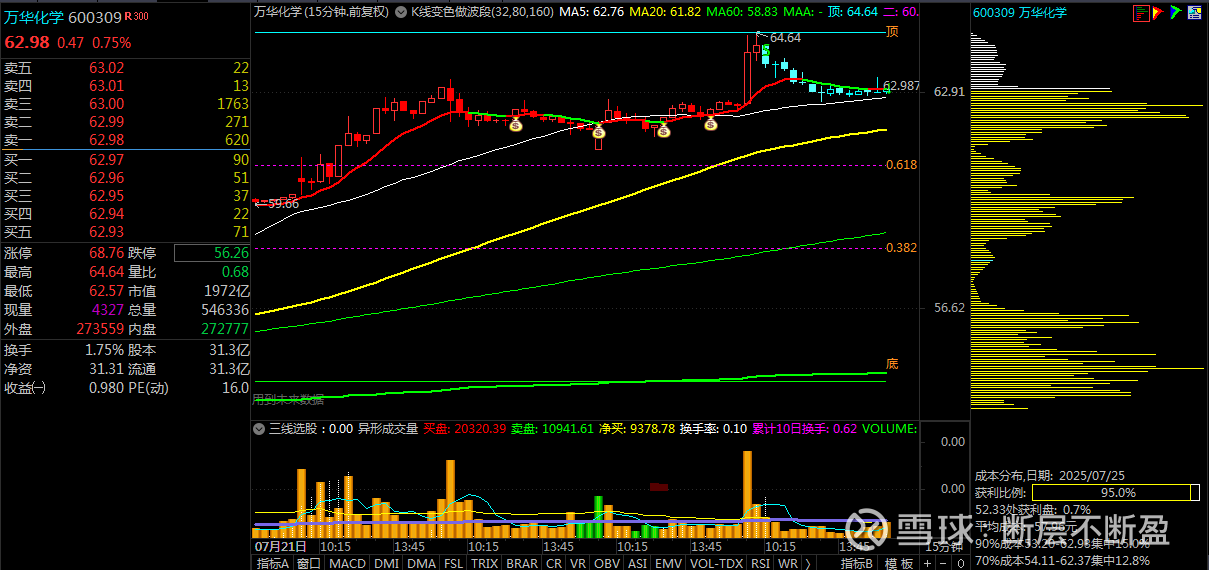The height and width of the screenshot is (570, 1209).
Task: Click the 15分钟 period label
Action: (942, 547)
